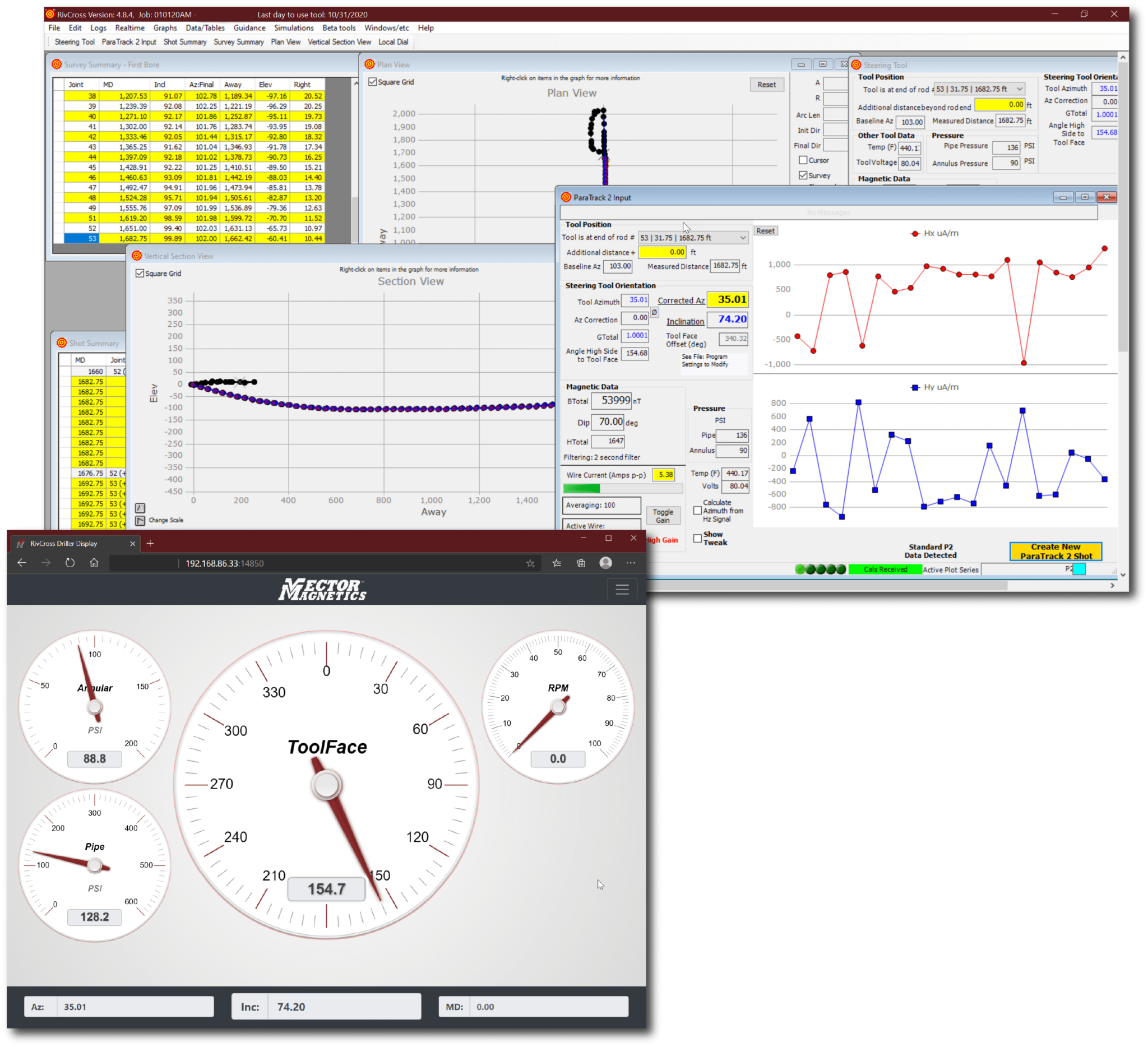The image size is (1148, 1047).
Task: Click the Baseline Az field in ParaTrack
Action: click(619, 266)
